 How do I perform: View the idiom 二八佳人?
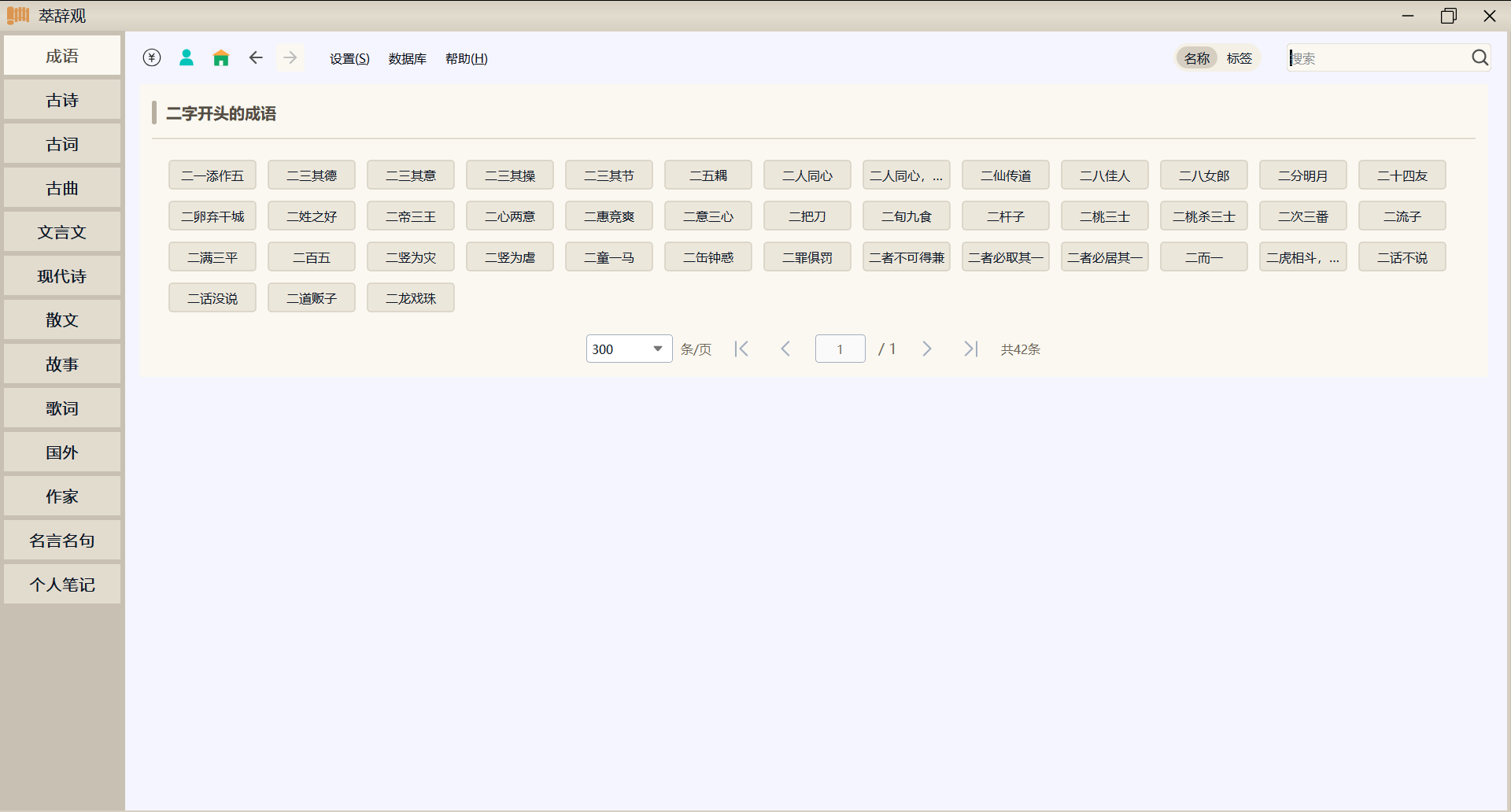tap(1105, 175)
